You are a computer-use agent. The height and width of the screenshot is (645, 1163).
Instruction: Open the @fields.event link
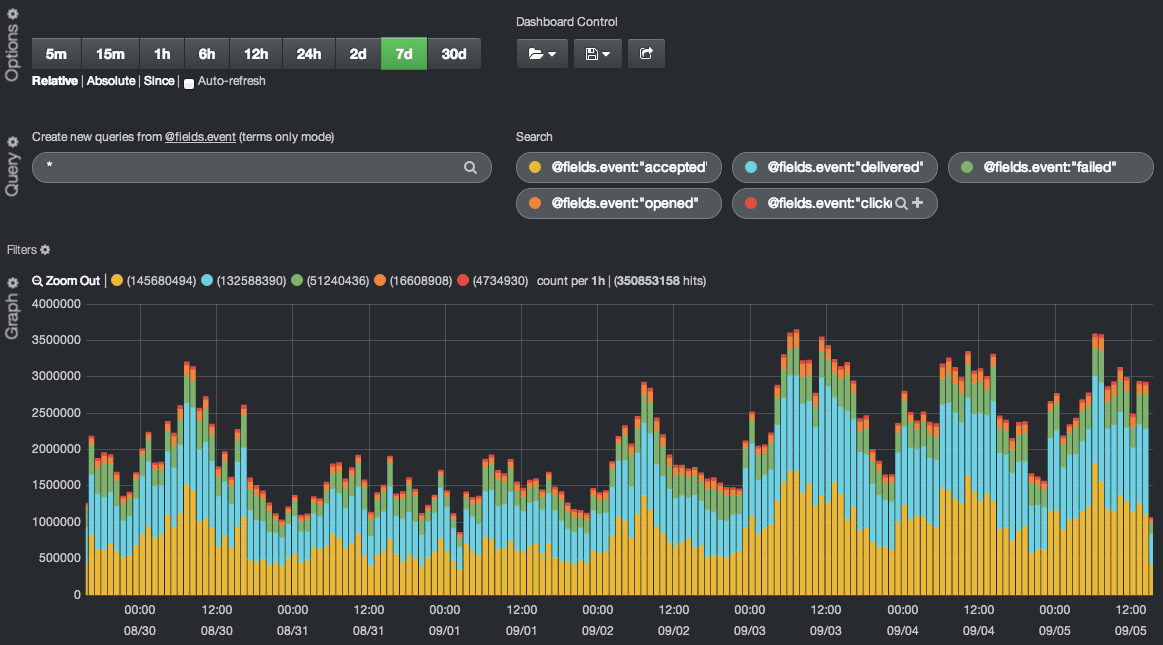pos(200,137)
